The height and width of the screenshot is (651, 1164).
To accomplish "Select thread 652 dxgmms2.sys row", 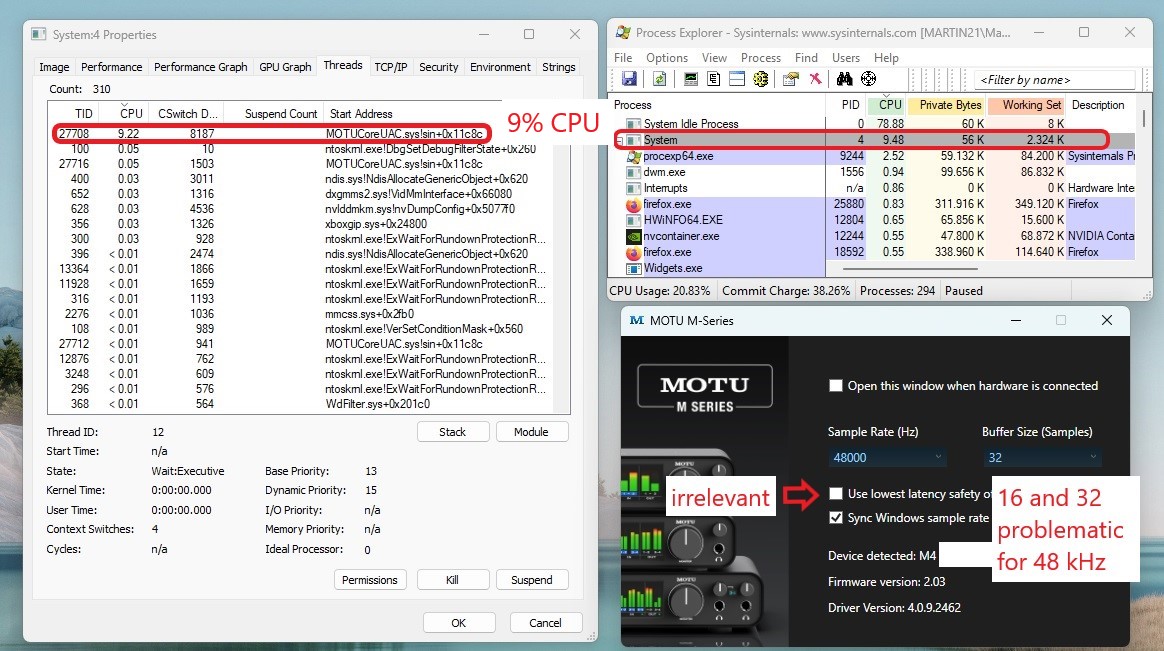I will point(303,194).
